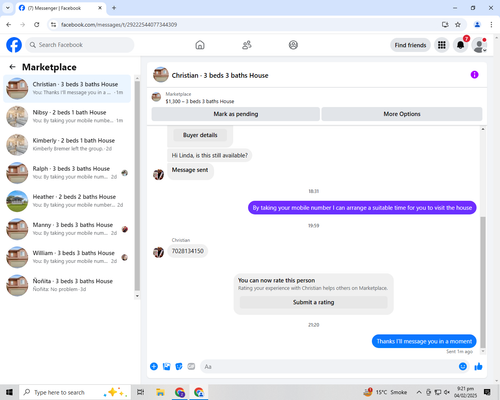Click Christian's avatar in the chat header
This screenshot has width=500, height=400.
pos(161,75)
